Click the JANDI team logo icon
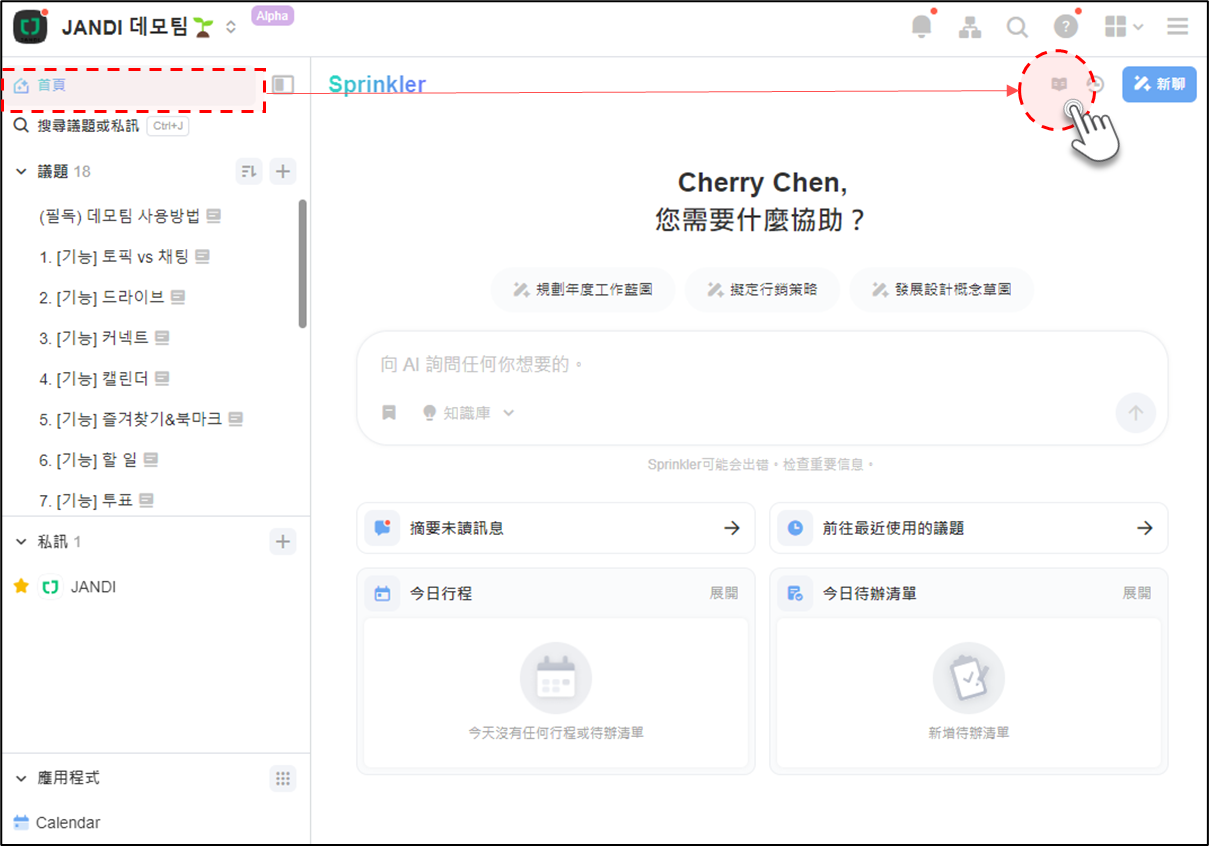 pyautogui.click(x=30, y=27)
